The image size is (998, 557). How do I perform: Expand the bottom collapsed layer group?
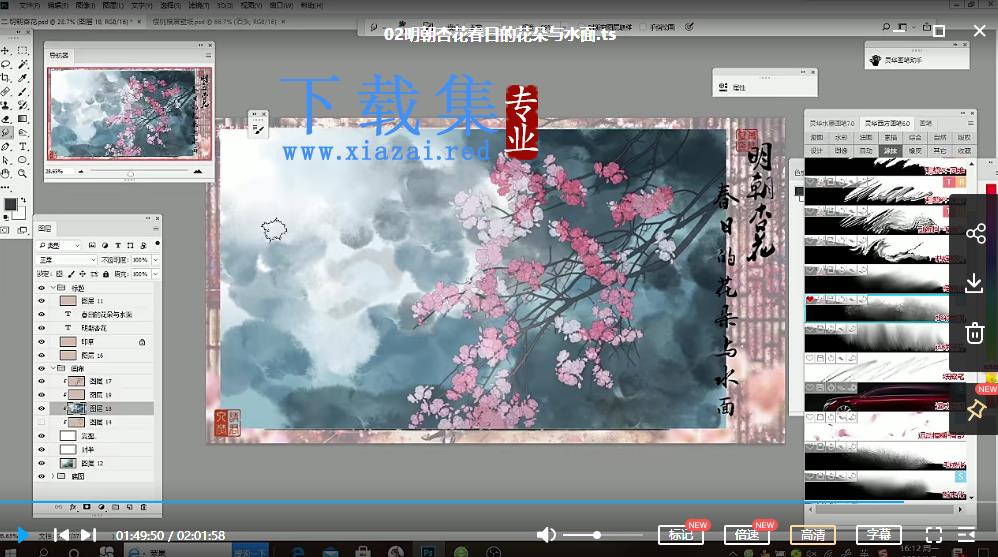click(53, 476)
